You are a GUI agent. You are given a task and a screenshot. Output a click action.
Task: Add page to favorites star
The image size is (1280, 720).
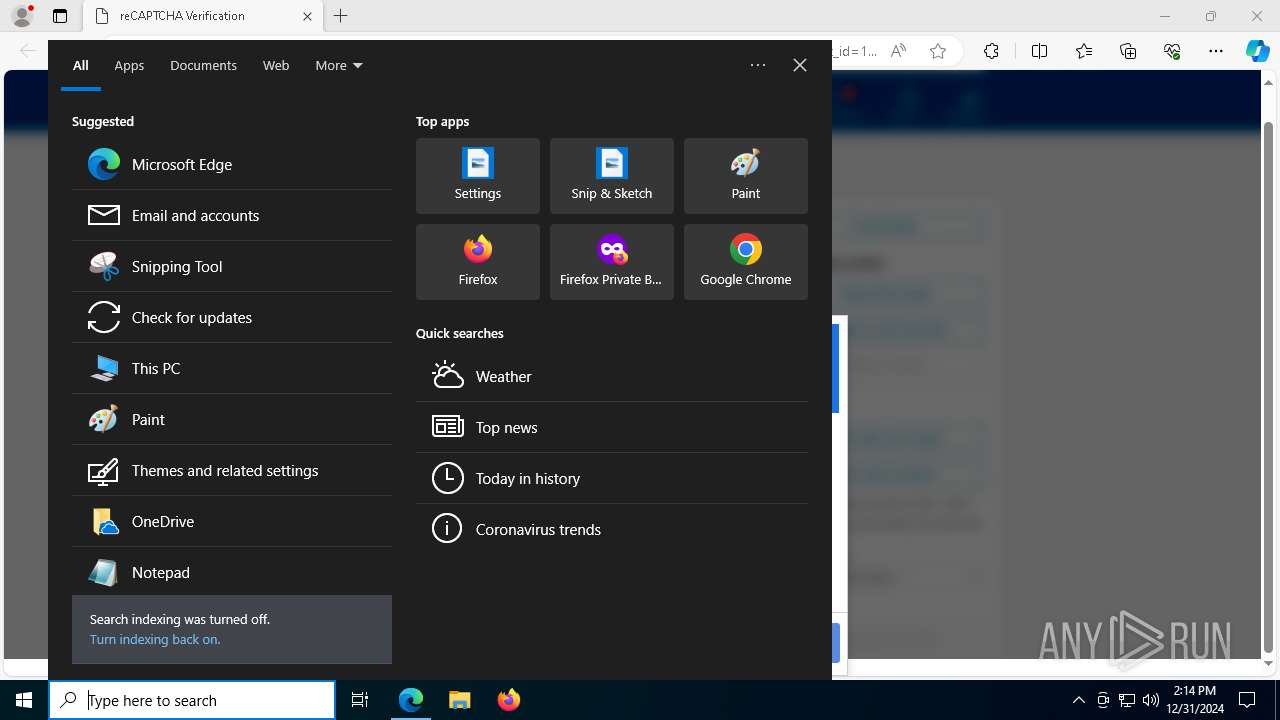tap(938, 51)
